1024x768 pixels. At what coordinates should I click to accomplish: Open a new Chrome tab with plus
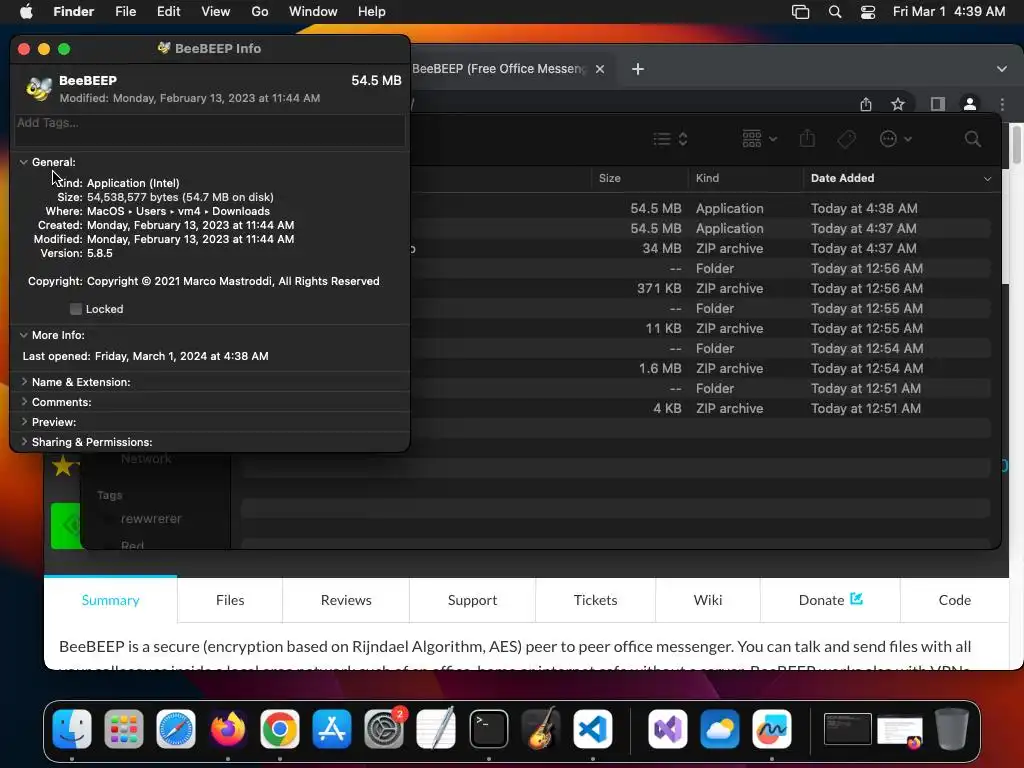click(x=638, y=69)
